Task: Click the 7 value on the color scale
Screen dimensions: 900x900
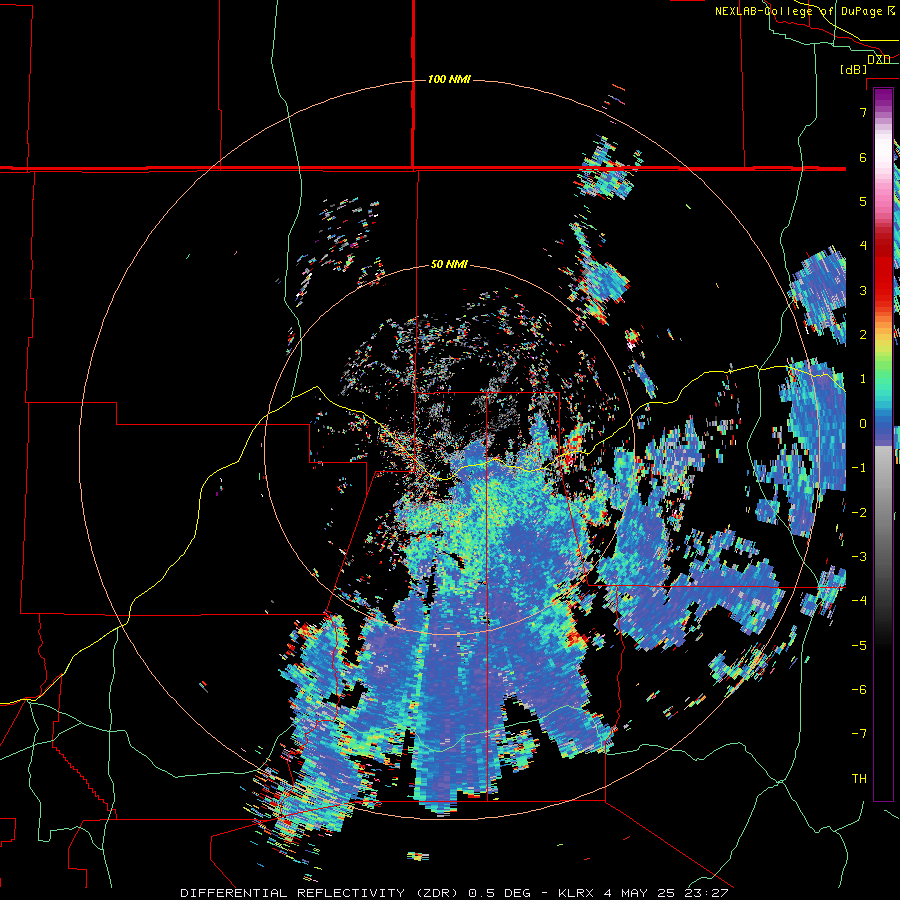Action: 863,112
